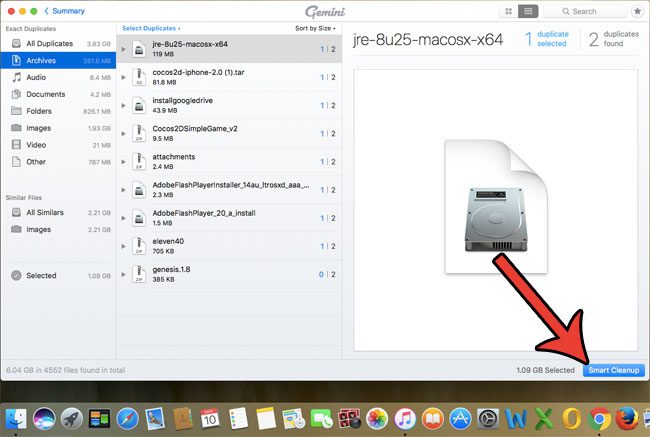This screenshot has width=650, height=437.
Task: Select the installgoogledrive file name
Action: pyautogui.click(x=182, y=100)
